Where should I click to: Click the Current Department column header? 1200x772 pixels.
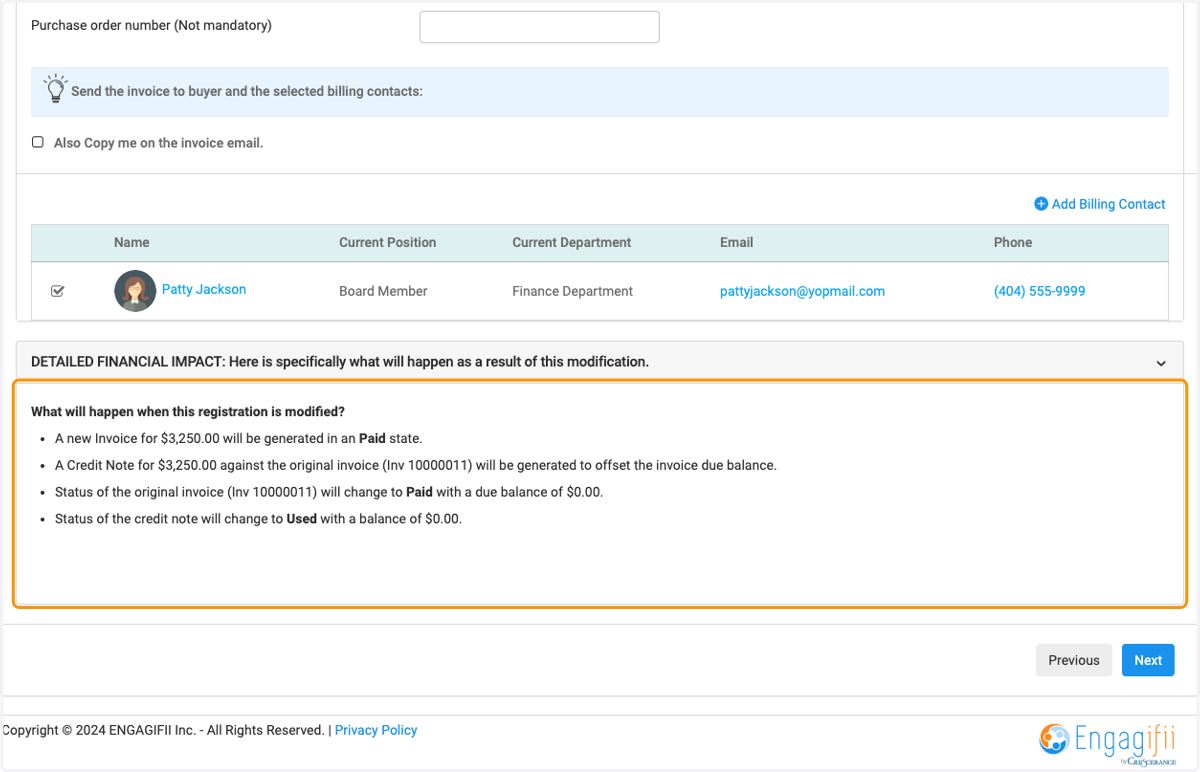tap(572, 242)
